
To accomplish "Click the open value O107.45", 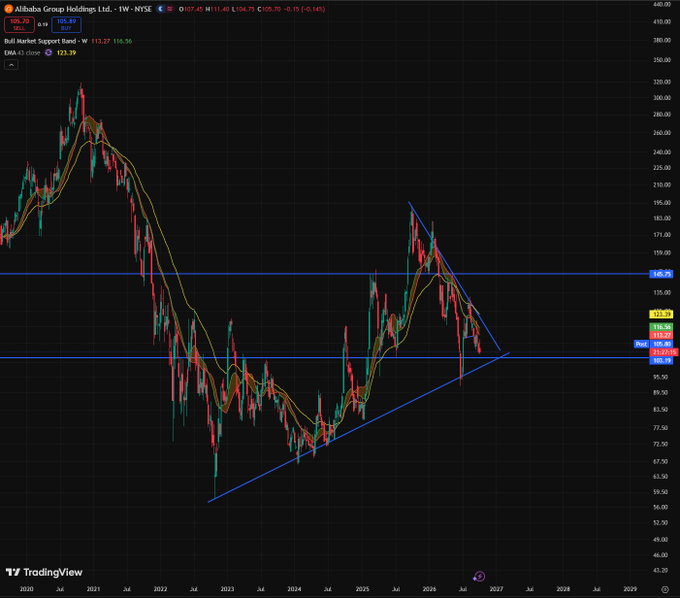I will (x=191, y=9).
